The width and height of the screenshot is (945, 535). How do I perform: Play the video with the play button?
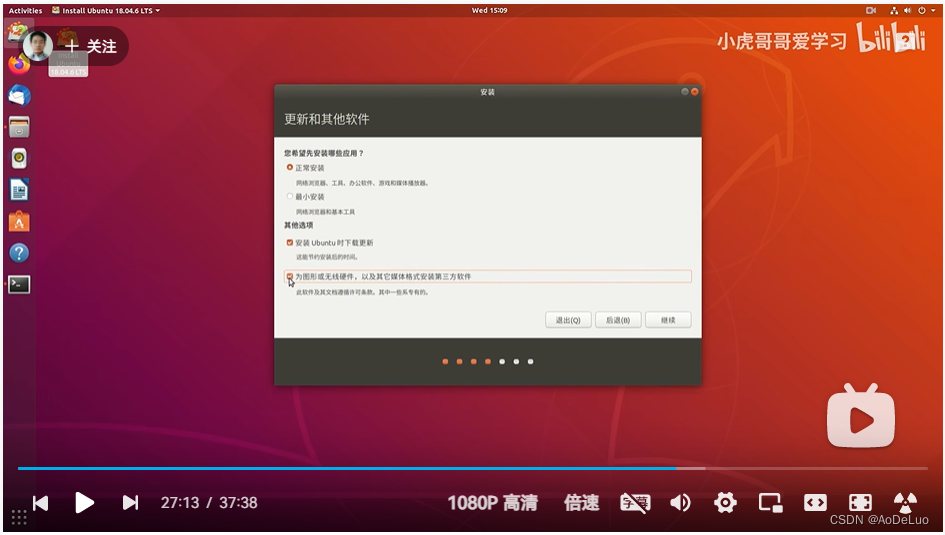(84, 502)
